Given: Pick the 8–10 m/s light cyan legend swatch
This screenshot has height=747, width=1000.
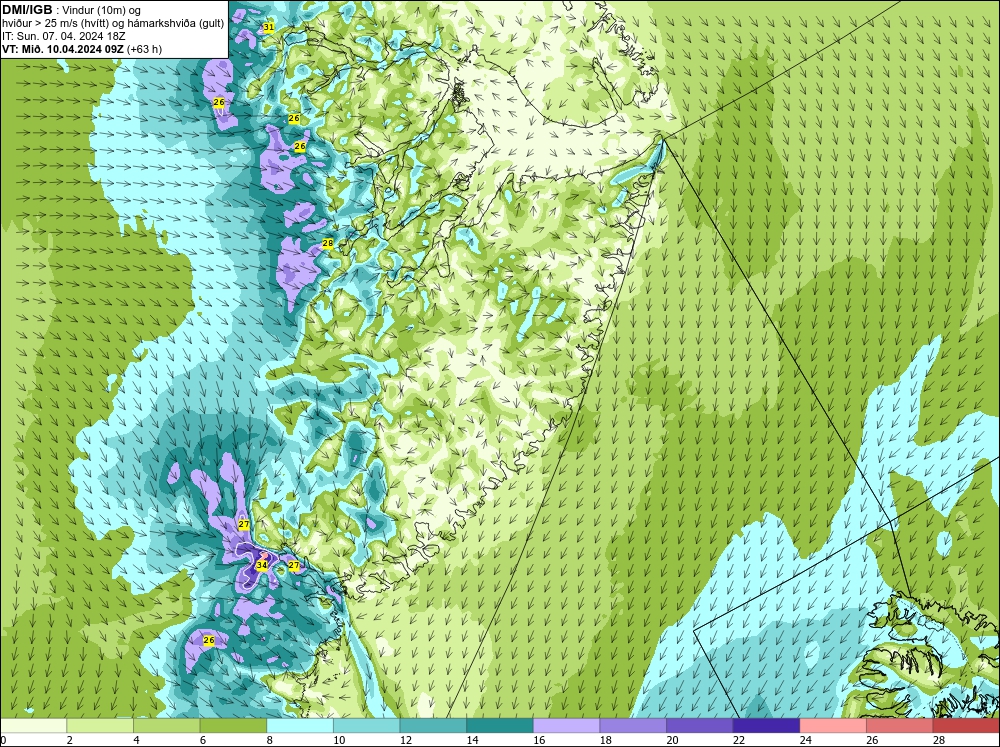Looking at the screenshot, I should [x=300, y=725].
